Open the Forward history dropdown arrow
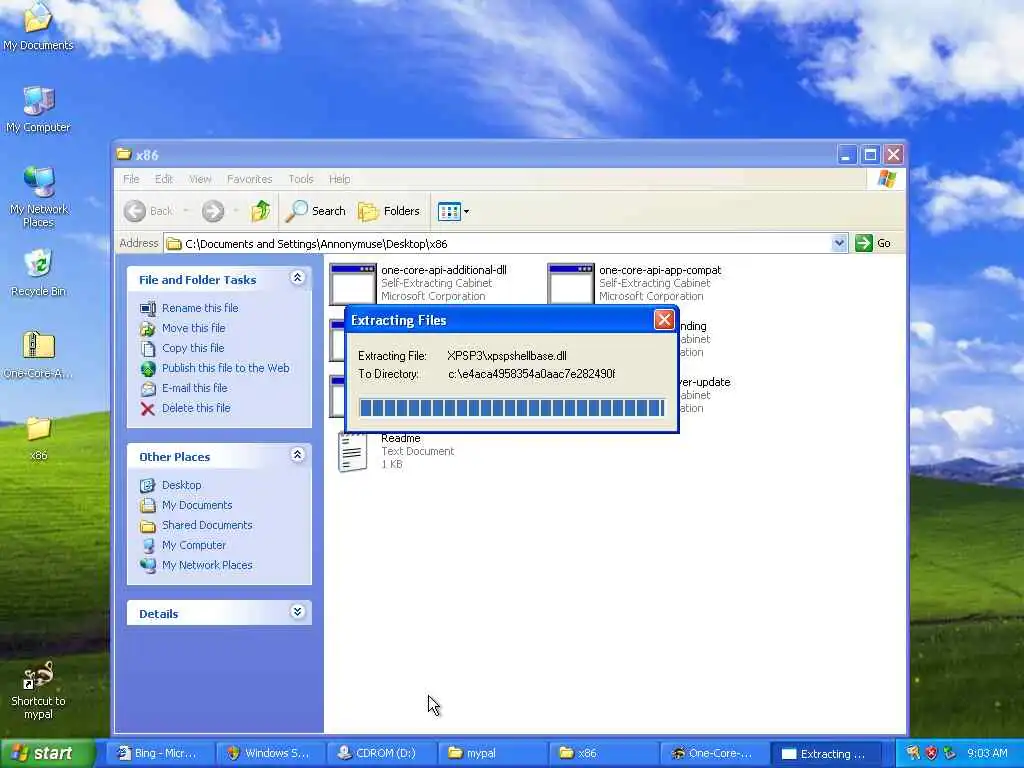The height and width of the screenshot is (768, 1024). (235, 211)
